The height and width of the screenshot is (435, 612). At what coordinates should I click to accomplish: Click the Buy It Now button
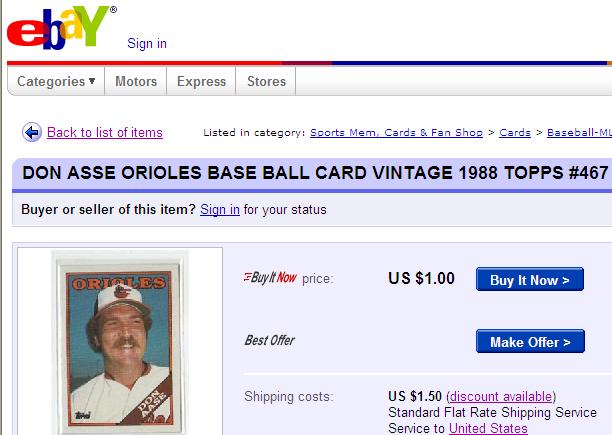tap(530, 279)
